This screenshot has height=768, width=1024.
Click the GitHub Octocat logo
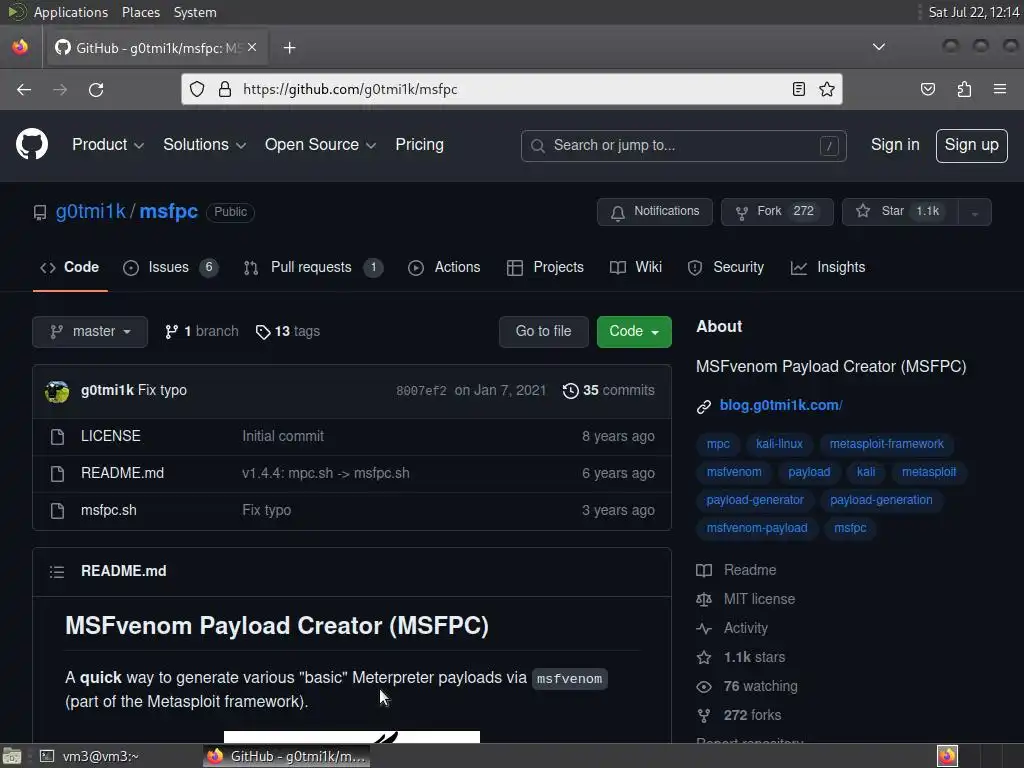coord(32,144)
